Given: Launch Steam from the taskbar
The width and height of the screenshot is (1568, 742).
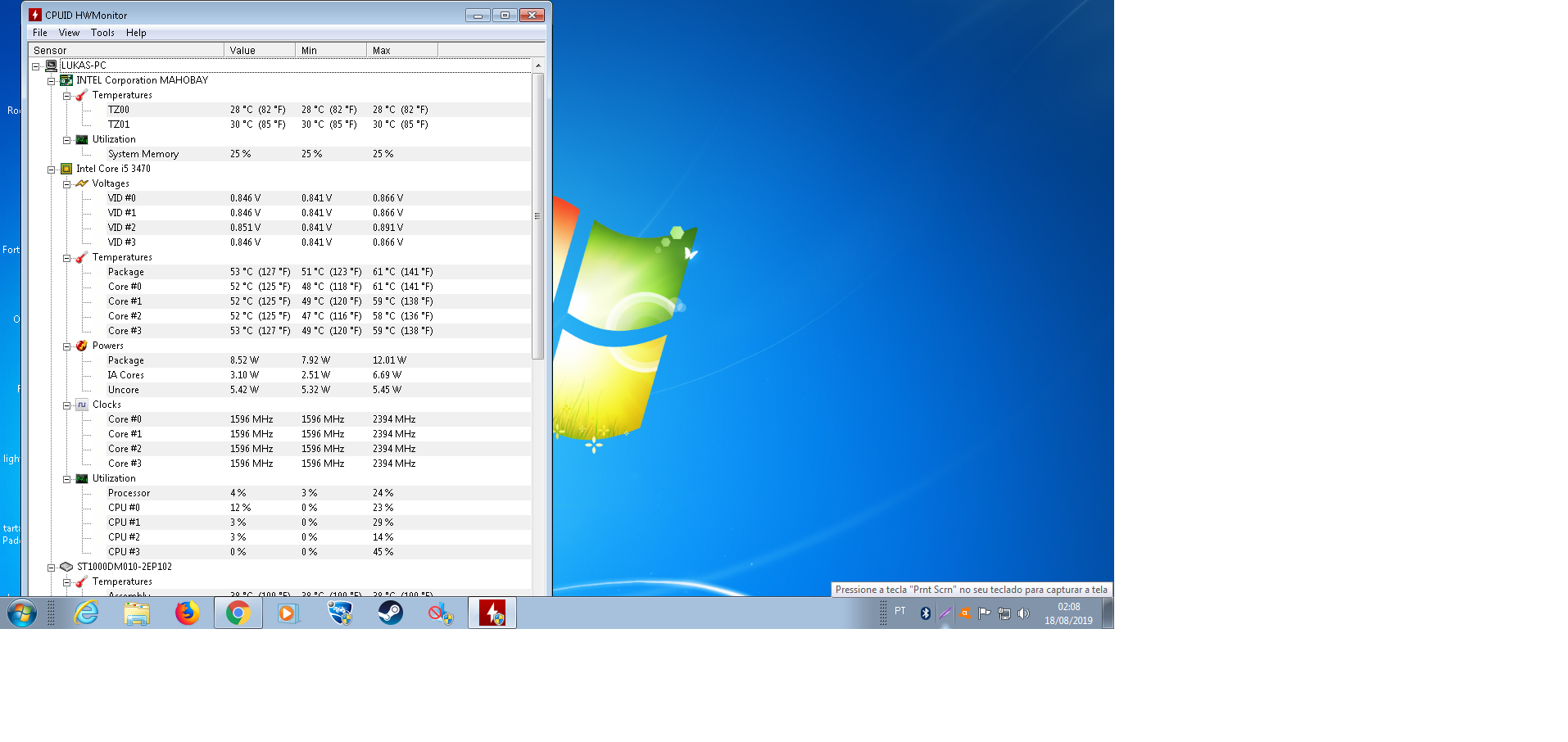Looking at the screenshot, I should click(x=391, y=613).
